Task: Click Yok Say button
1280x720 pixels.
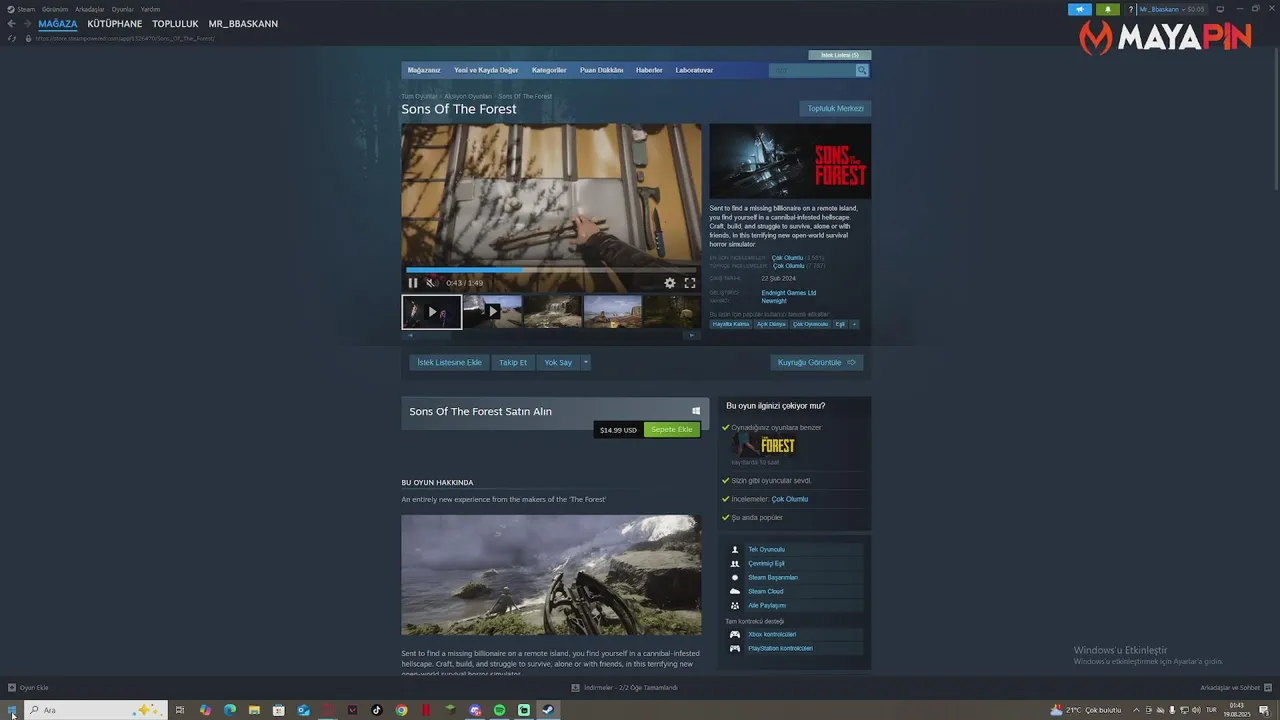Action: (x=558, y=362)
